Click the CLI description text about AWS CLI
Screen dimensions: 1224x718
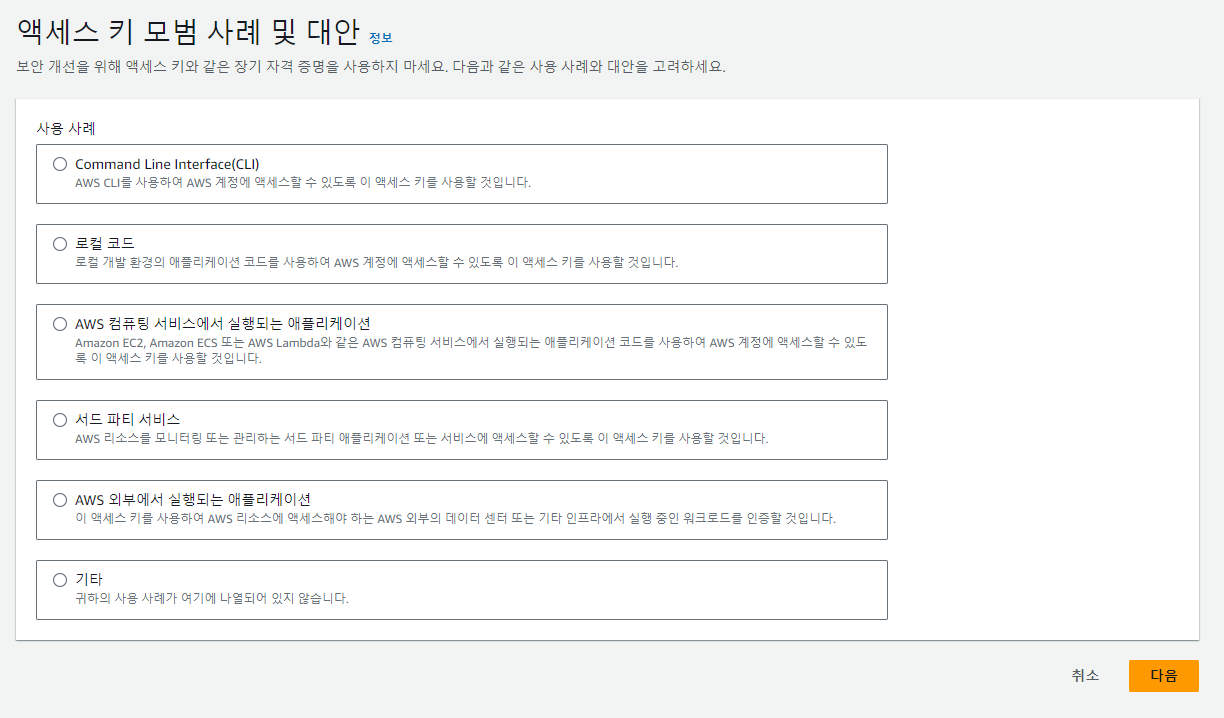tap(303, 183)
